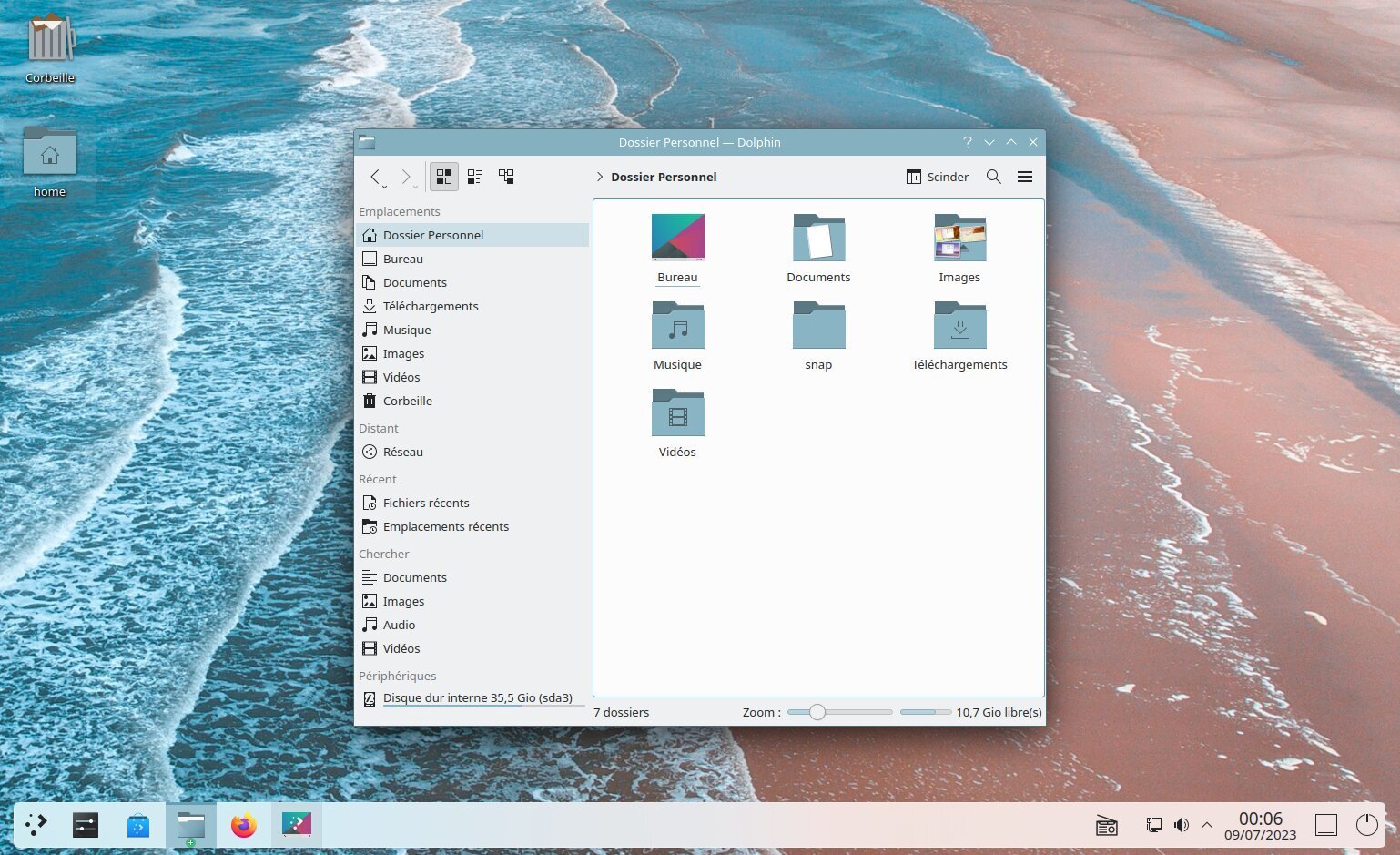Launch Firefox from the taskbar
1400x855 pixels.
(243, 825)
